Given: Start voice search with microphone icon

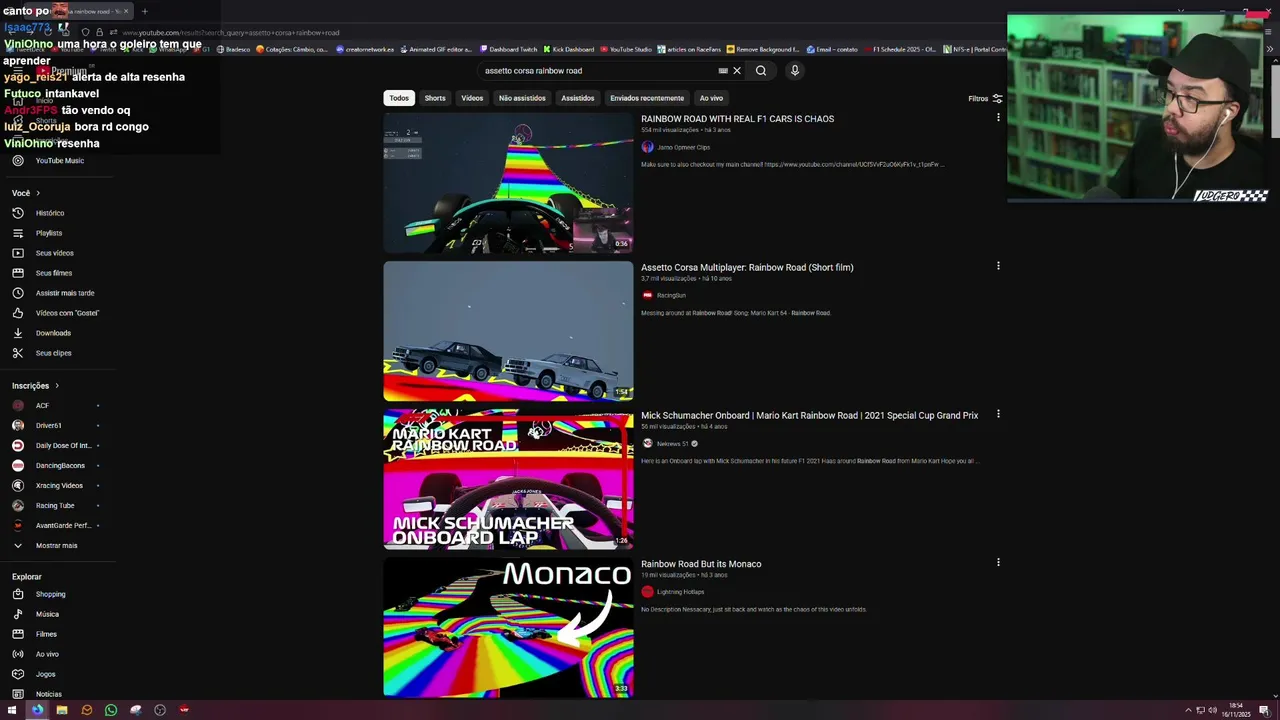Looking at the screenshot, I should (795, 71).
